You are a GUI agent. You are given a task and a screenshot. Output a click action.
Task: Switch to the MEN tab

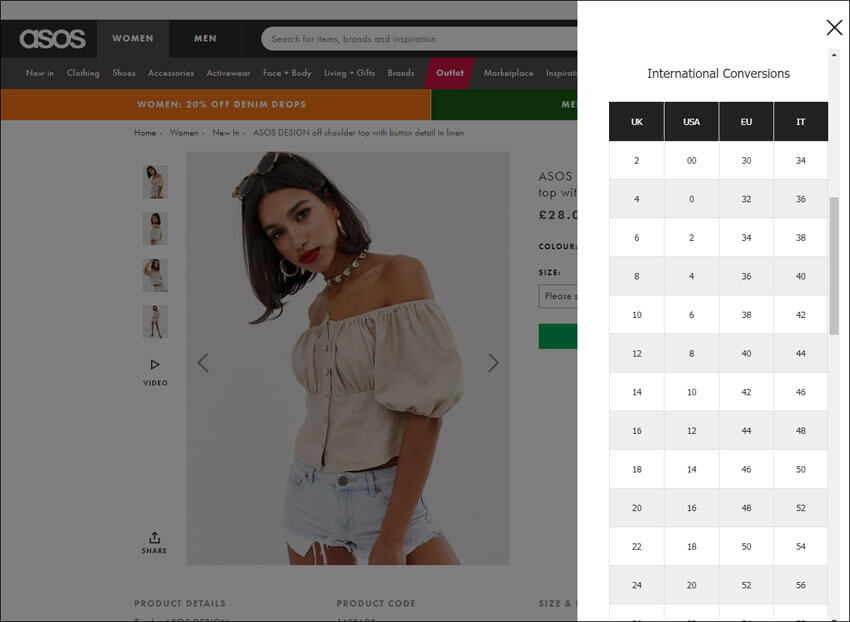click(x=205, y=39)
